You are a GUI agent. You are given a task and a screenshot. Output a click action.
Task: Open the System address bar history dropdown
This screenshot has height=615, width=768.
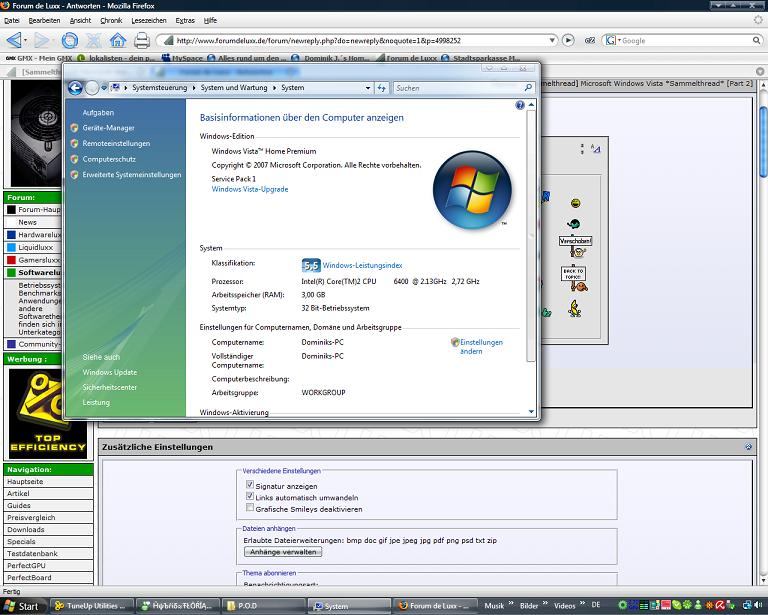[368, 88]
